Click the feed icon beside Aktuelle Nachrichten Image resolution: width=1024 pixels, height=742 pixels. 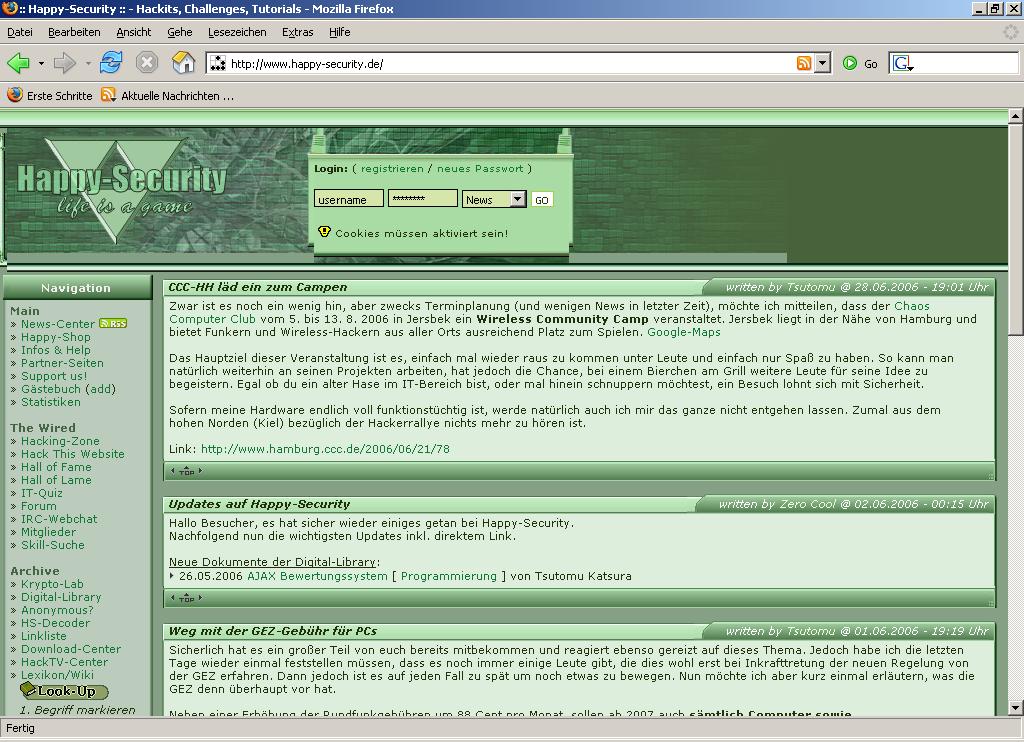tap(108, 95)
